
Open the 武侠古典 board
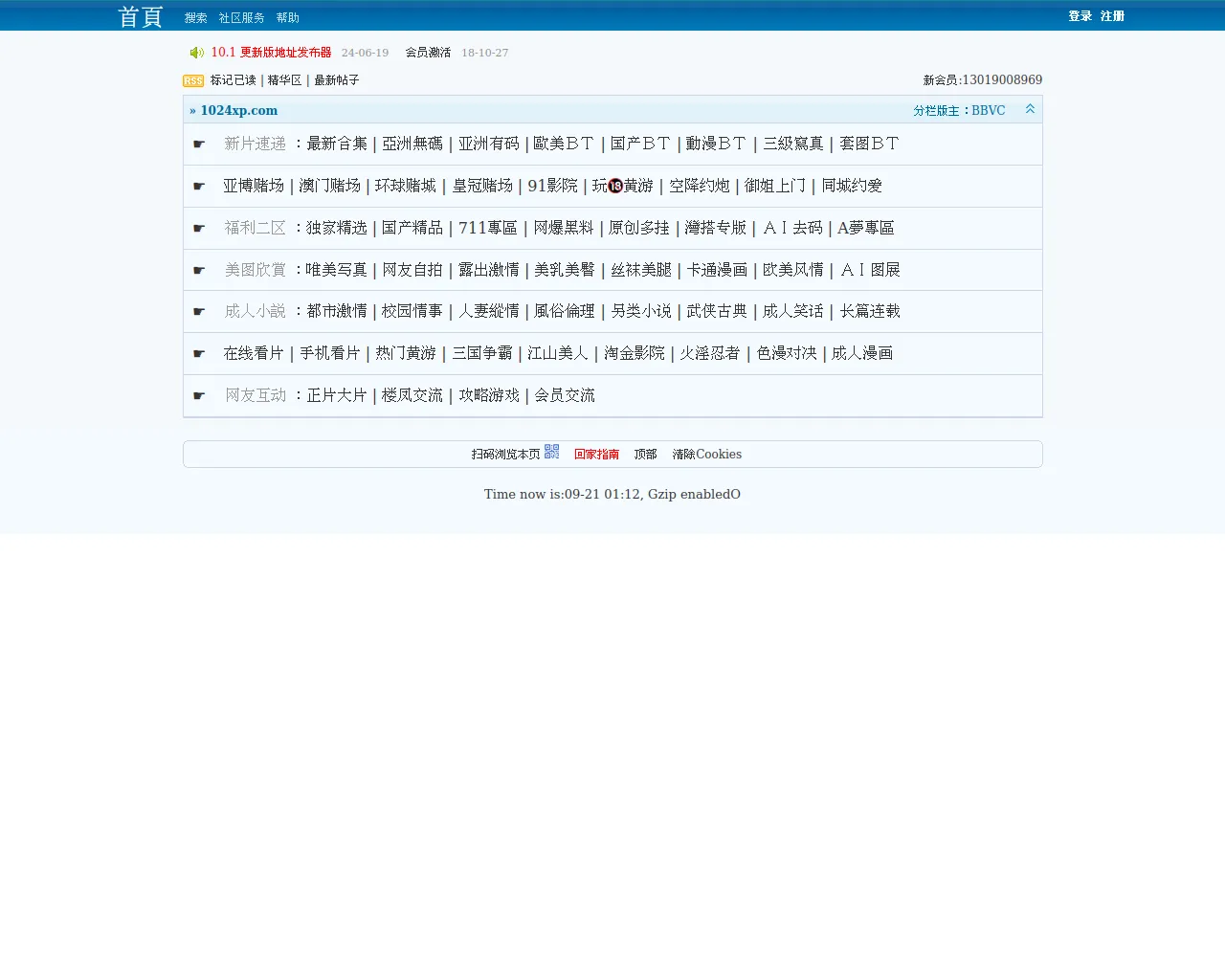pyautogui.click(x=717, y=311)
